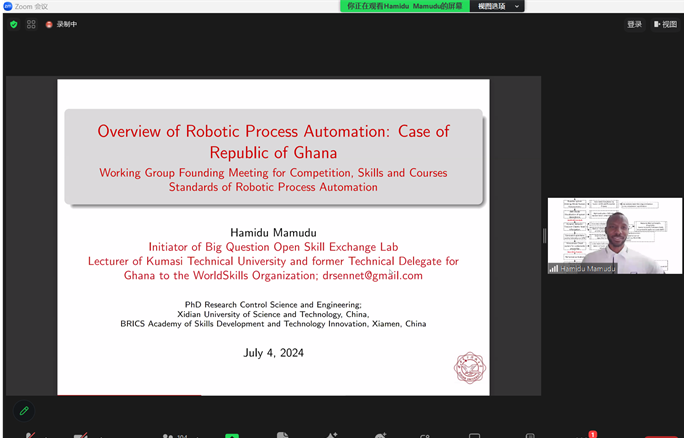Click the 录制中 recording status label
Viewport: 684px width, 438px height.
point(67,24)
